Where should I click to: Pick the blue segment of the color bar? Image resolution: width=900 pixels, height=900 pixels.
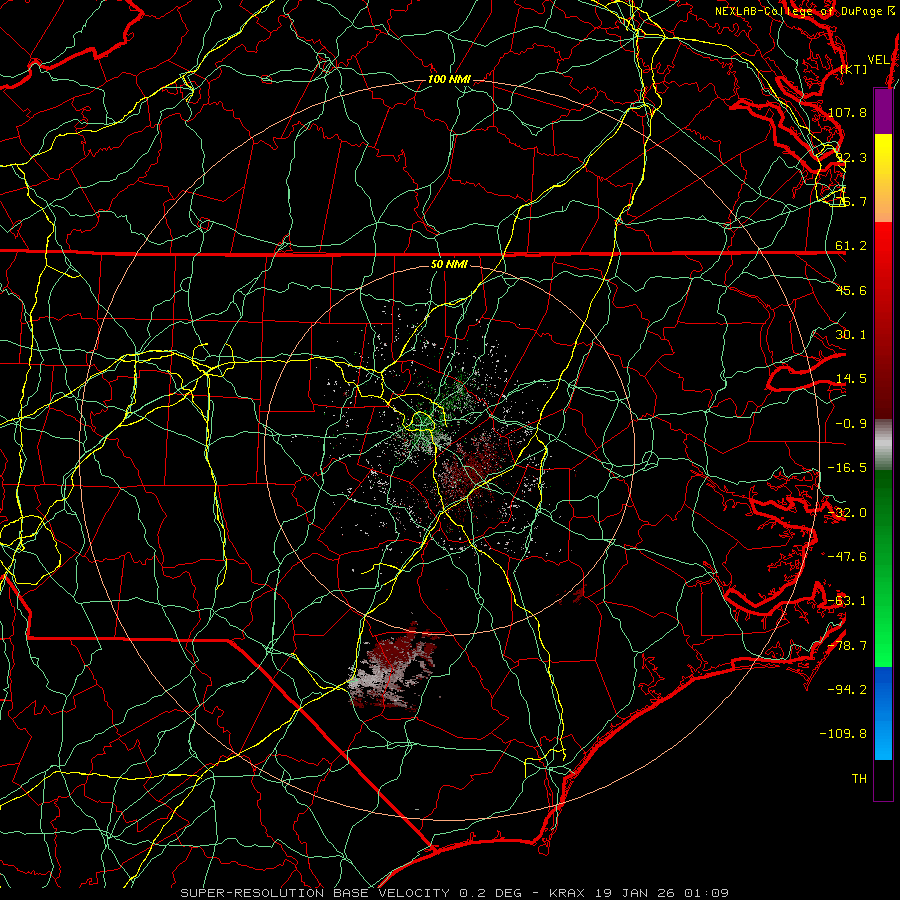click(883, 713)
